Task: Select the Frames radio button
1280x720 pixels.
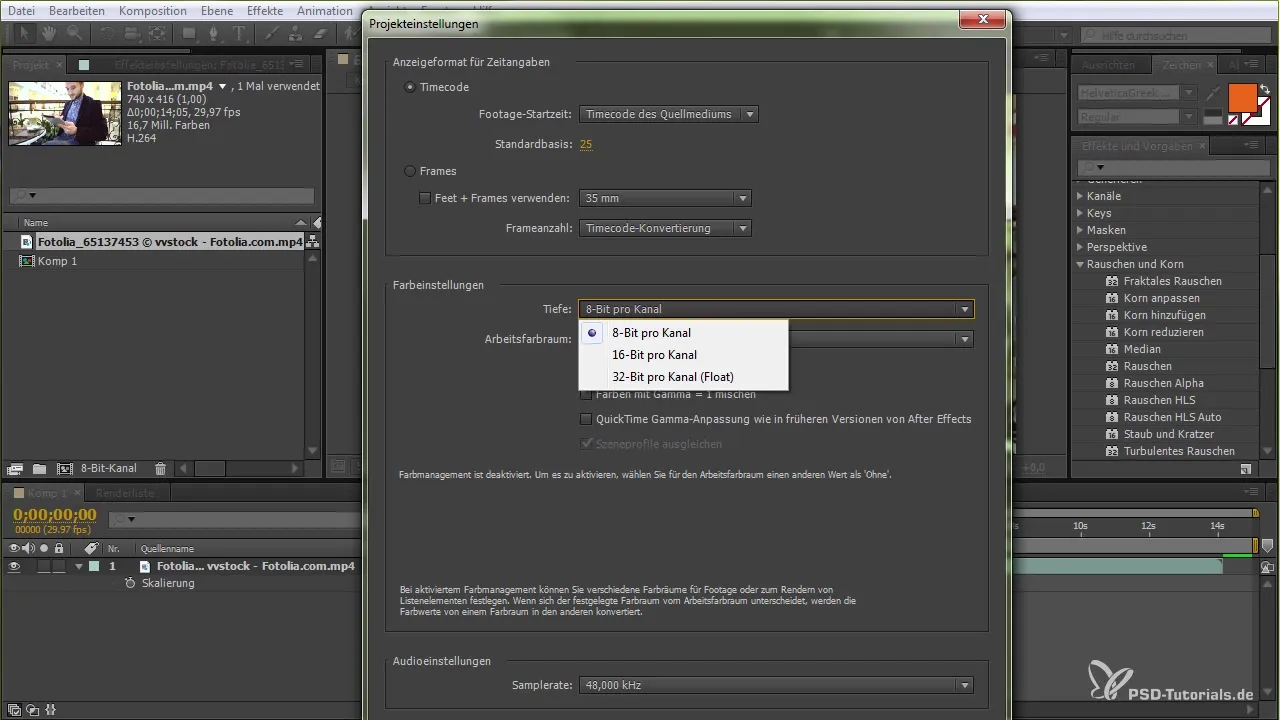Action: tap(410, 171)
